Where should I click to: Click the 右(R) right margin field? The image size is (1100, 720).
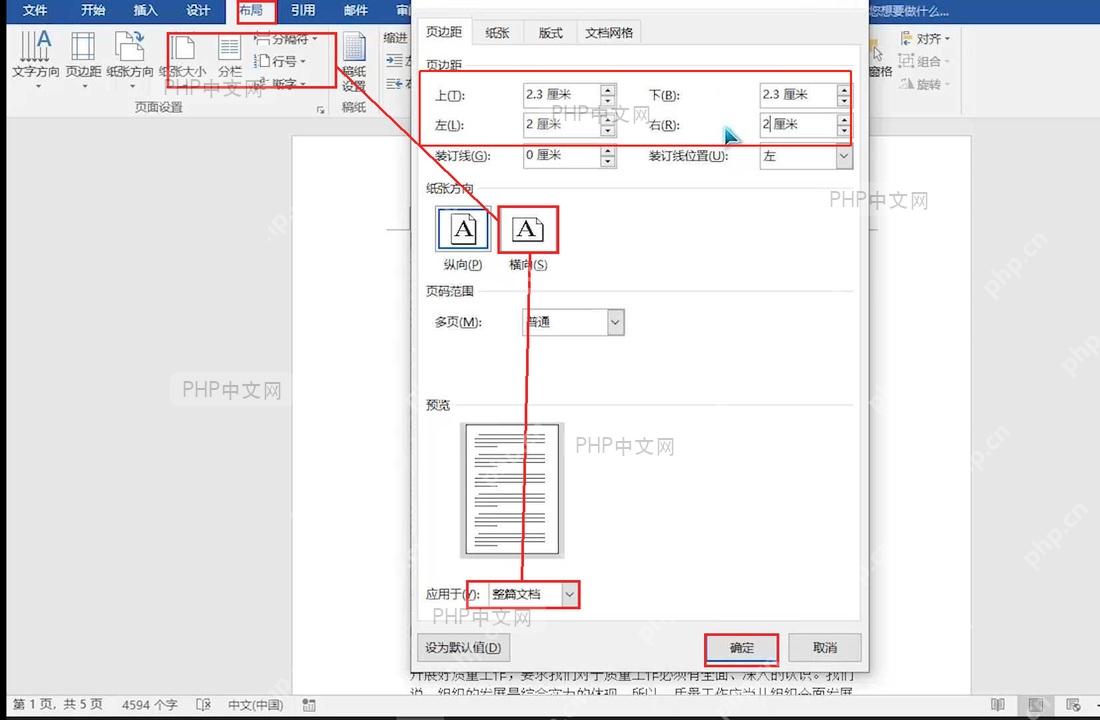click(798, 124)
